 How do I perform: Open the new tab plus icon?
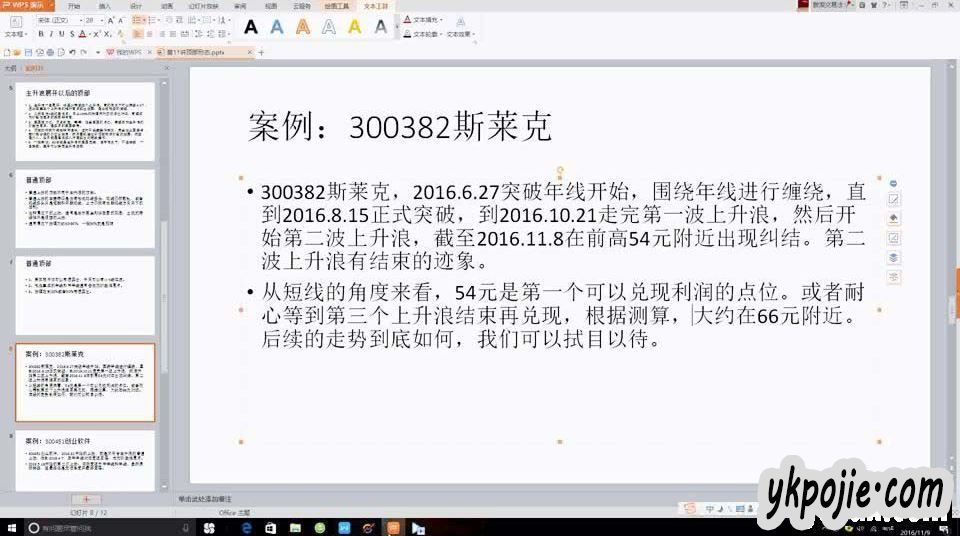pos(261,52)
